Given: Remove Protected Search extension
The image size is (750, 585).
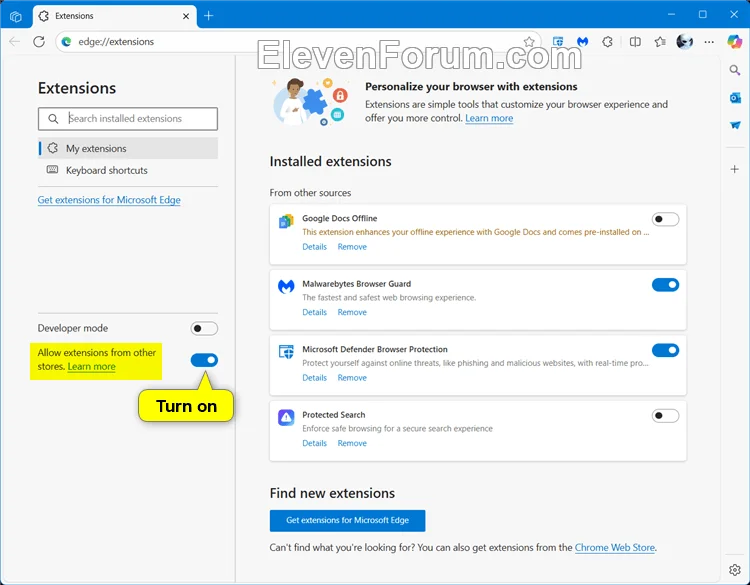Looking at the screenshot, I should [x=352, y=443].
